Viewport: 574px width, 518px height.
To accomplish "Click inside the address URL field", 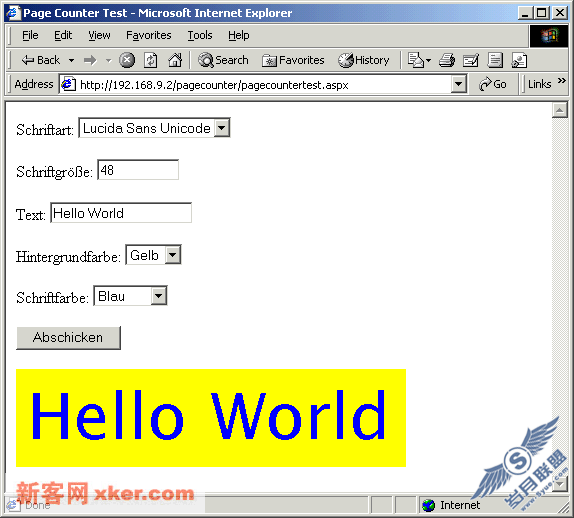I will (x=264, y=85).
